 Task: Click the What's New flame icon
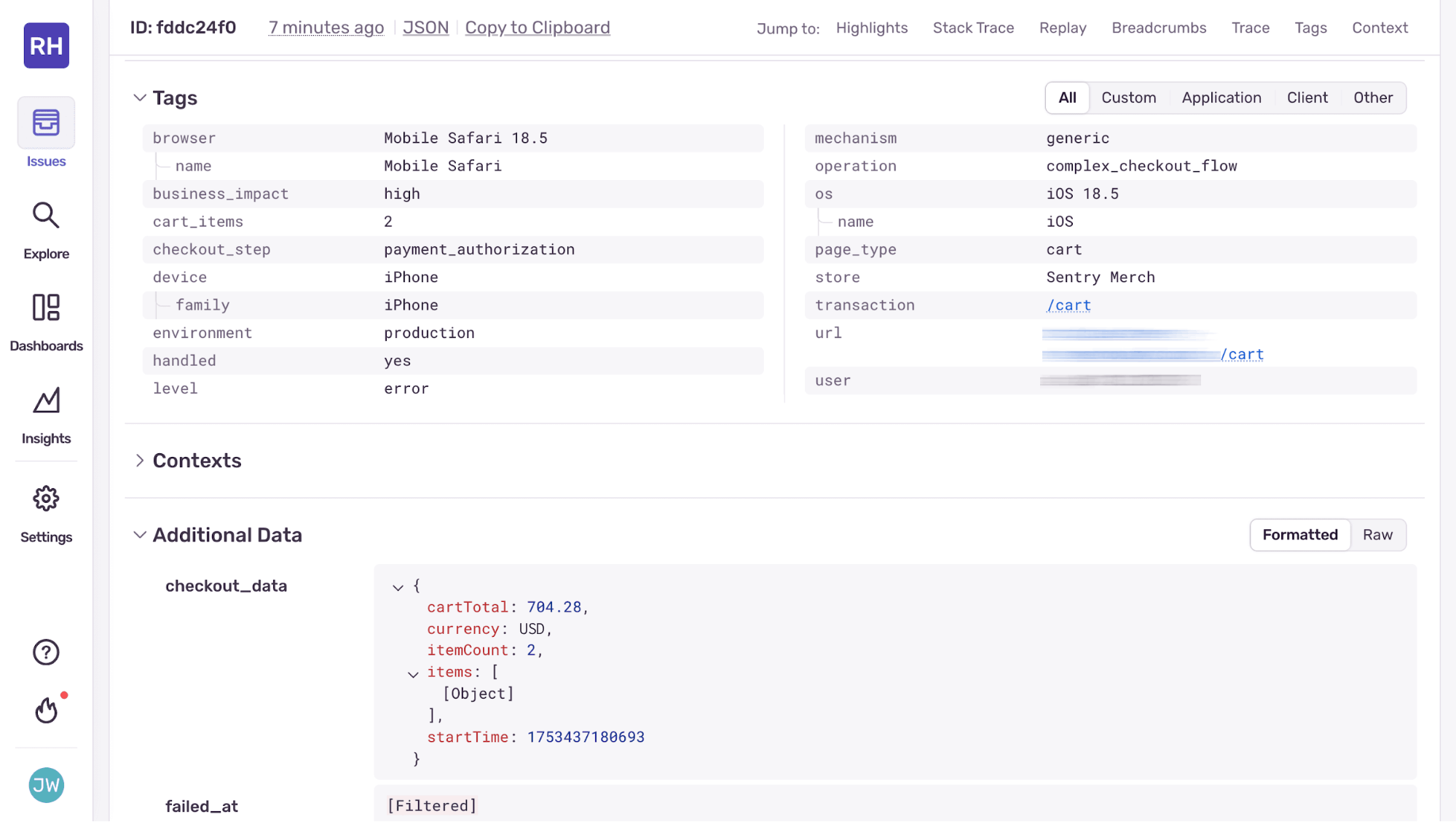pos(46,710)
